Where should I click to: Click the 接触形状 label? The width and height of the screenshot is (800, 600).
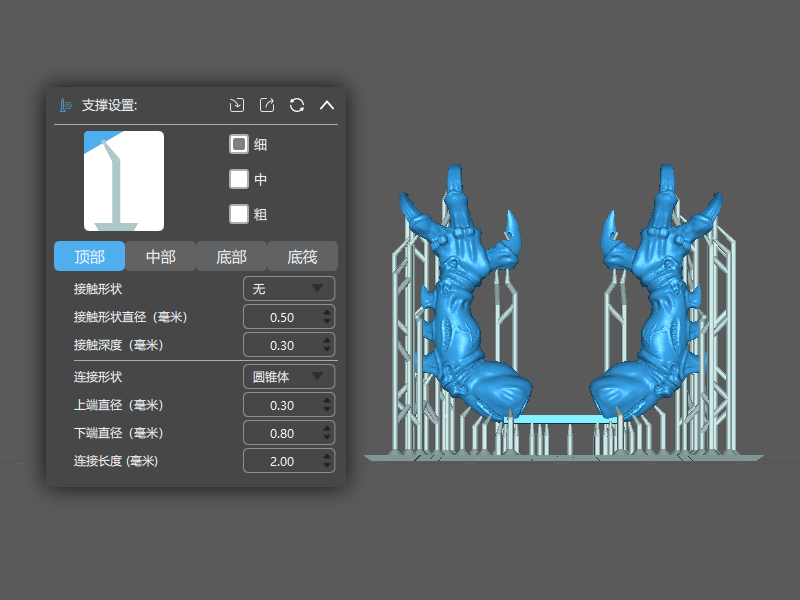[x=98, y=289]
